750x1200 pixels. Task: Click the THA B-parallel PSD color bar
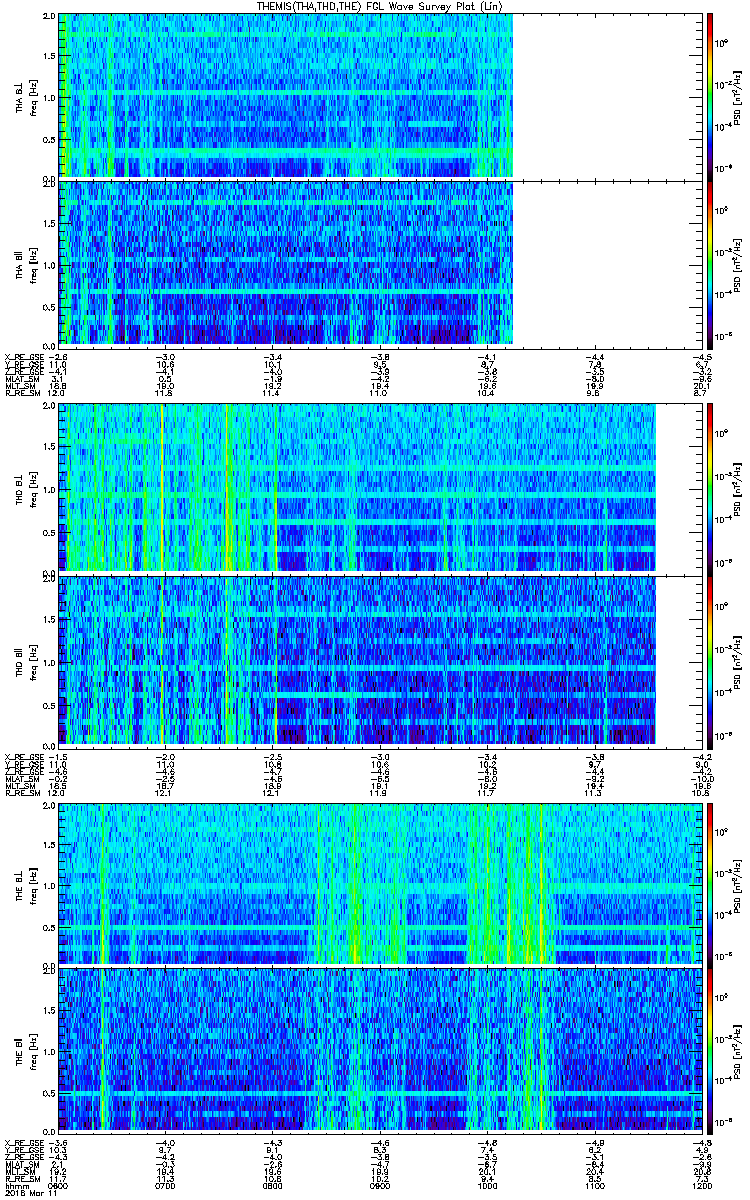710,263
